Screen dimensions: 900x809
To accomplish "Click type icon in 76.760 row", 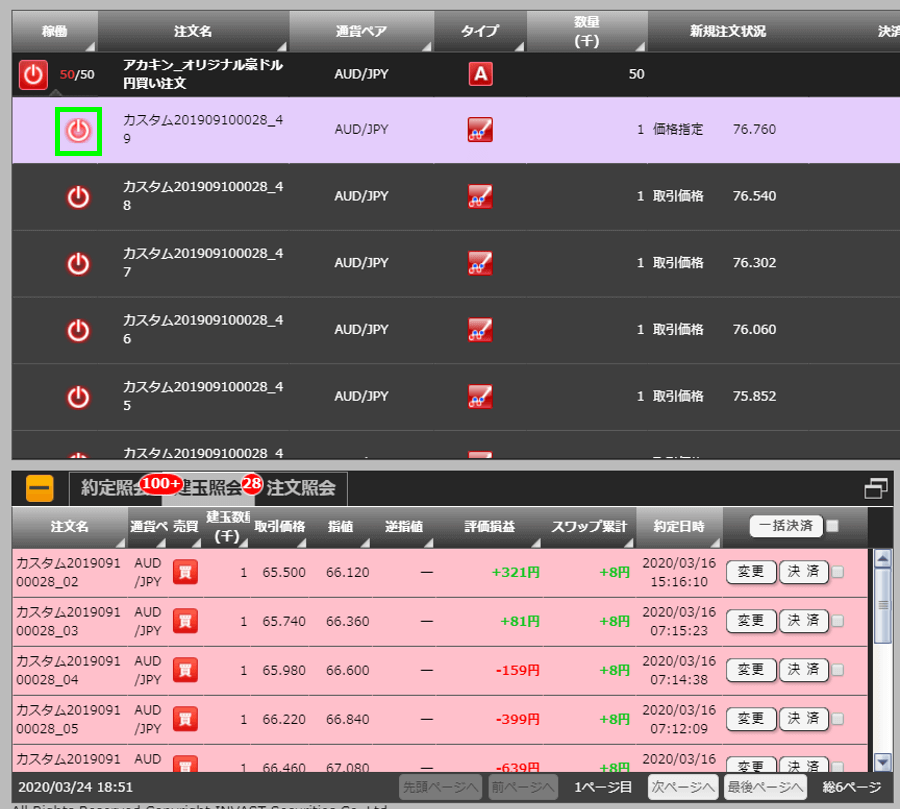I will (480, 130).
